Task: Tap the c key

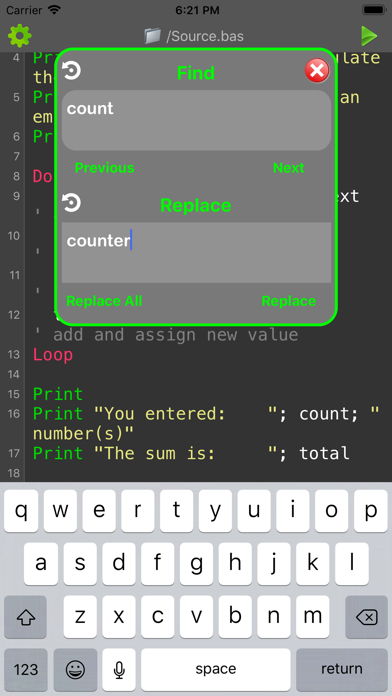Action: 157,617
